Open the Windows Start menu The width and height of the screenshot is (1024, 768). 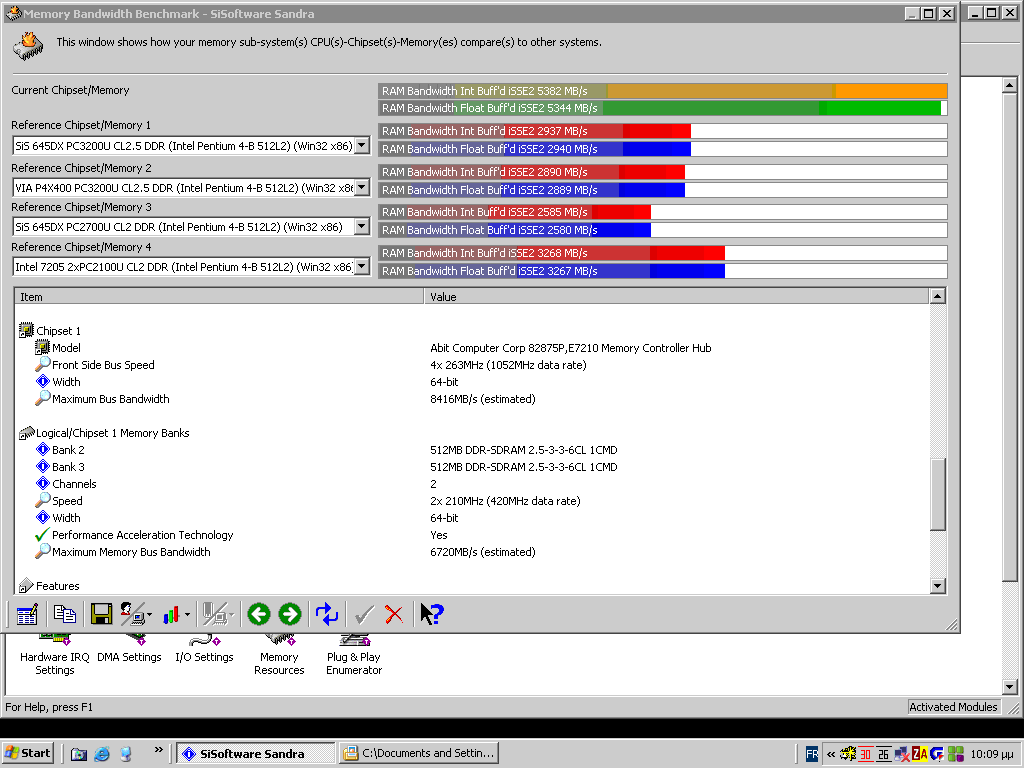coord(28,753)
